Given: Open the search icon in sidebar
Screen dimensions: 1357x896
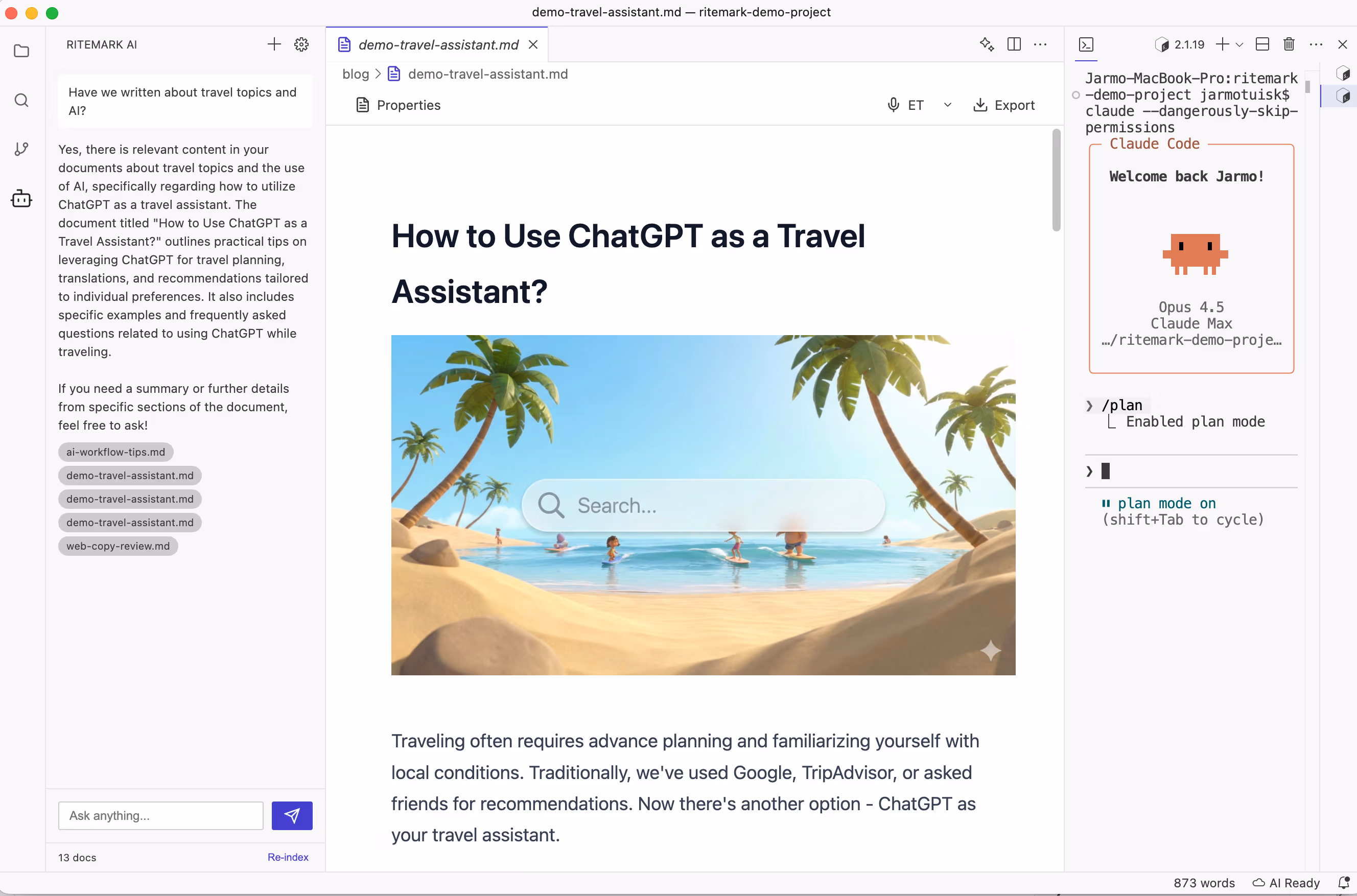Looking at the screenshot, I should 21,100.
